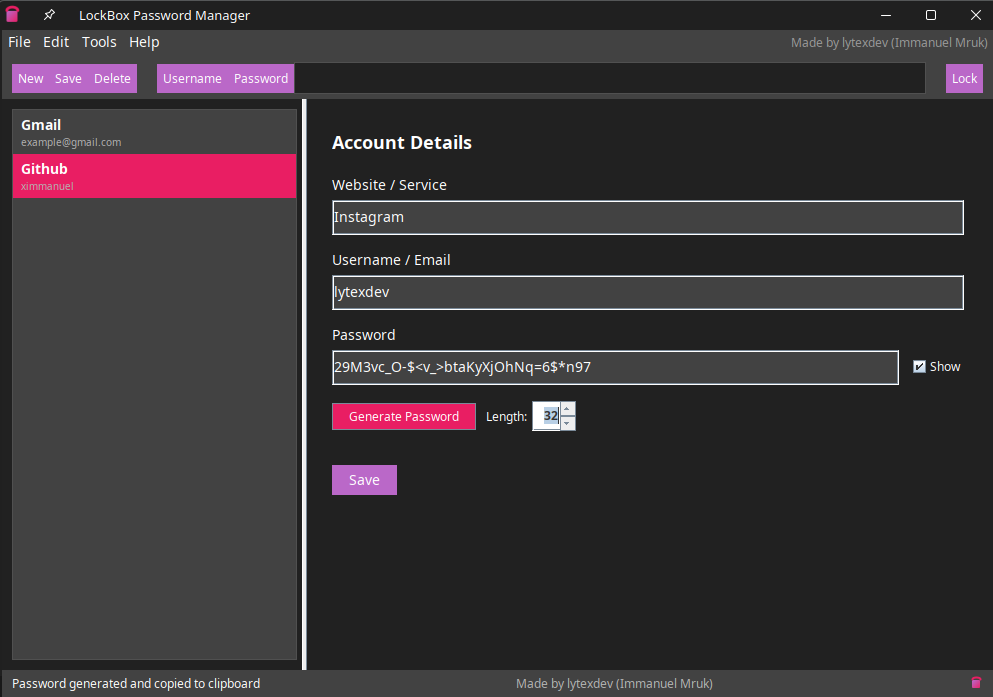993x697 pixels.
Task: Click the 'Website / Service' label
Action: [x=389, y=185]
